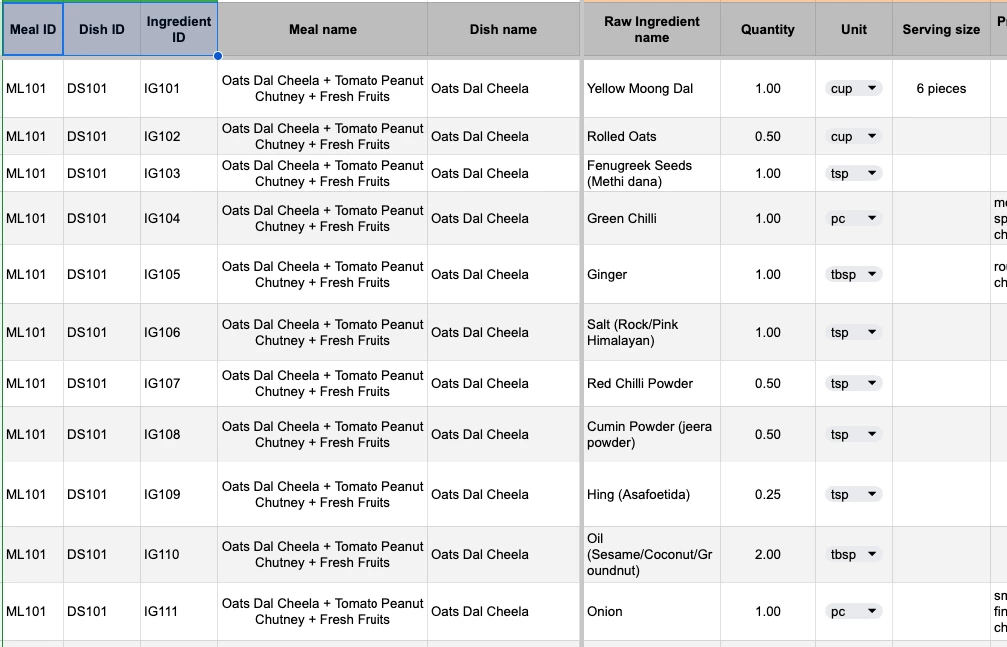Select cell IG108
Image resolution: width=1007 pixels, height=647 pixels.
coord(179,434)
